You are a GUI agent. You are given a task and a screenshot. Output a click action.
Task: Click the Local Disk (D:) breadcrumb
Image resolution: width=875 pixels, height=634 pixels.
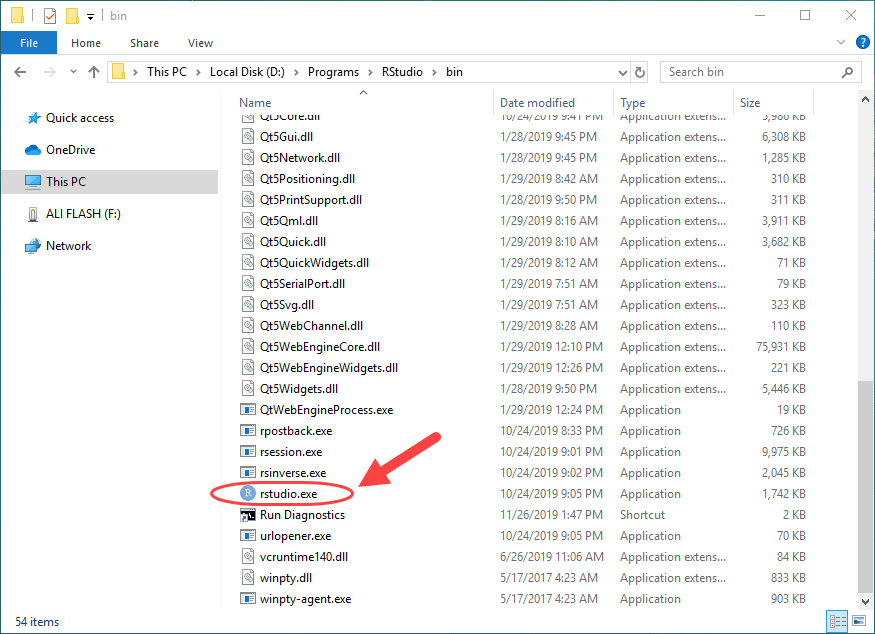247,72
